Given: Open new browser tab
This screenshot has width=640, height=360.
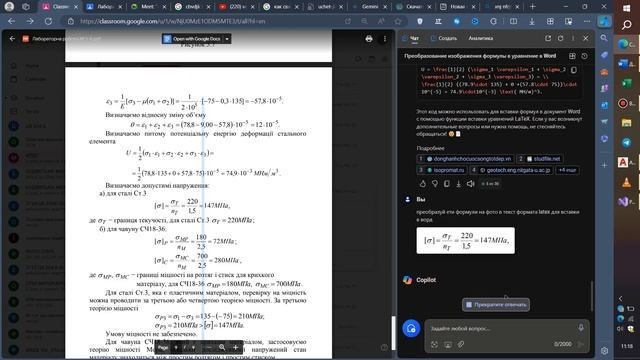Looking at the screenshot, I should [x=532, y=7].
